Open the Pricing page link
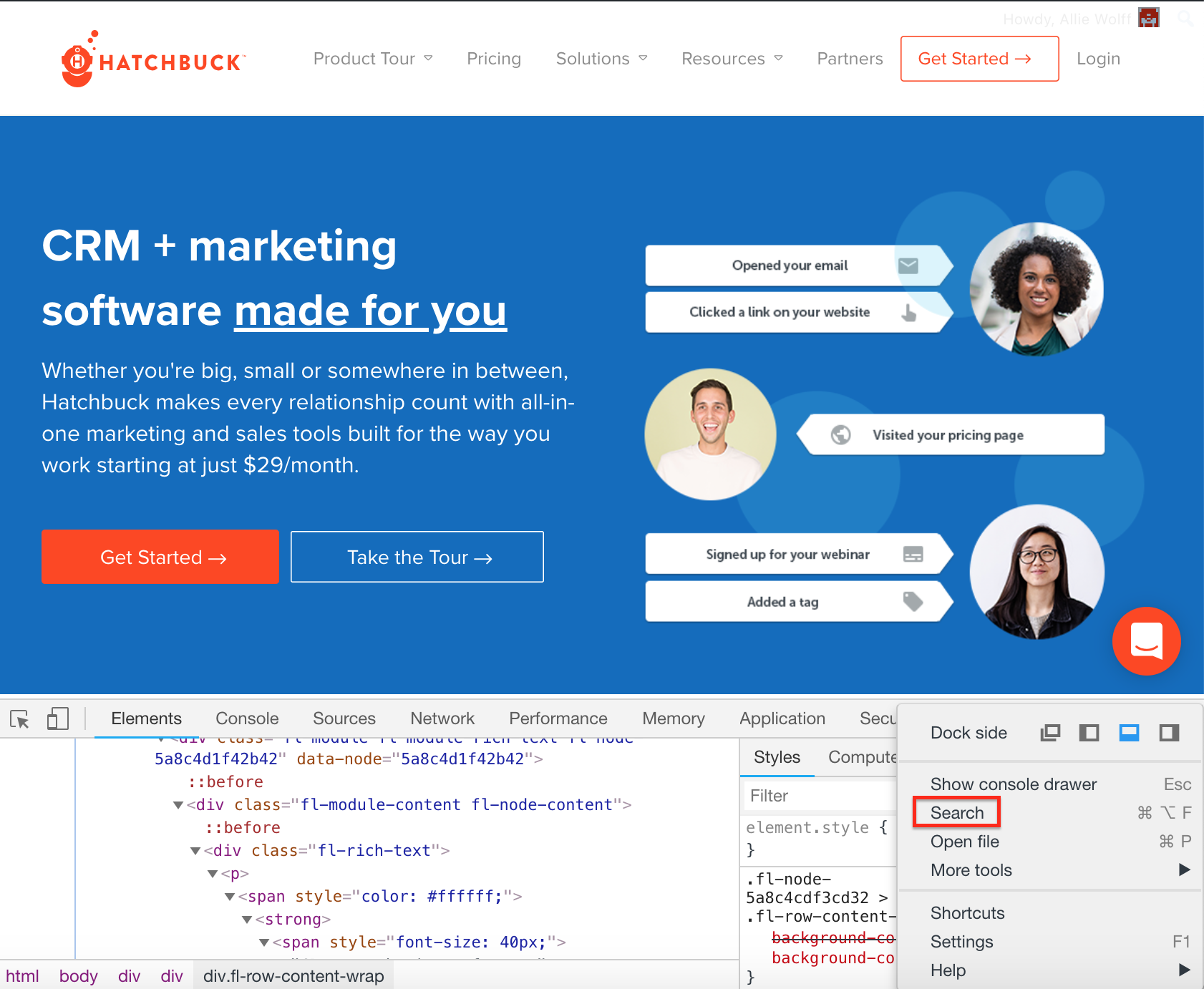The height and width of the screenshot is (989, 1204). coord(494,59)
